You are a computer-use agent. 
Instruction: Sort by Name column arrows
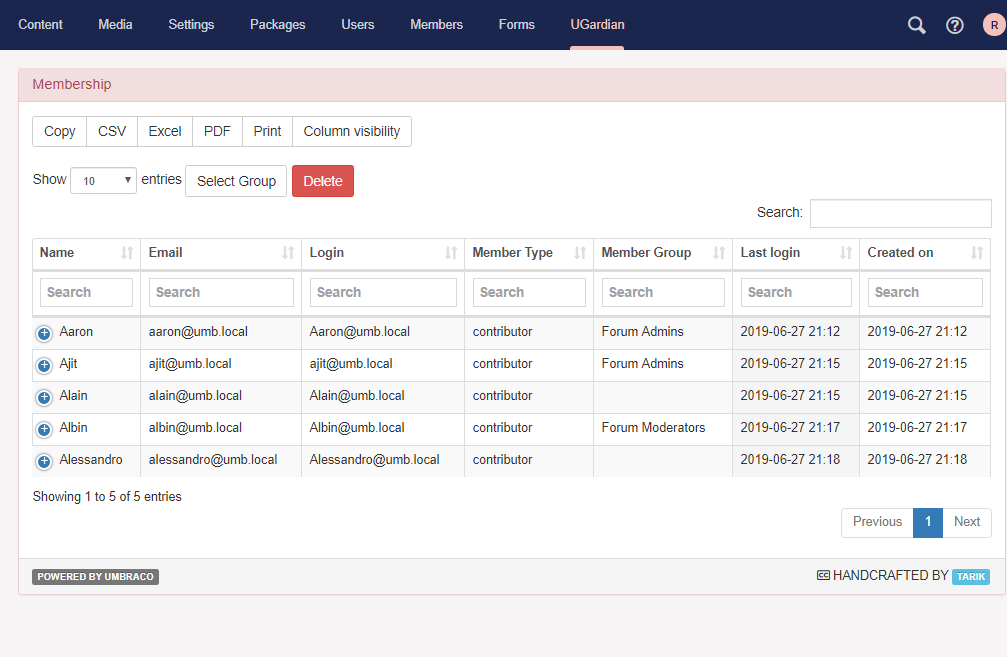127,253
